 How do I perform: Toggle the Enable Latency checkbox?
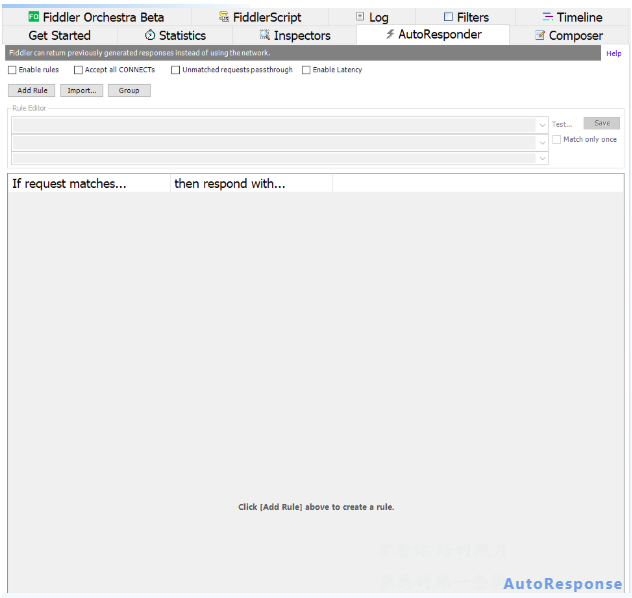[306, 70]
